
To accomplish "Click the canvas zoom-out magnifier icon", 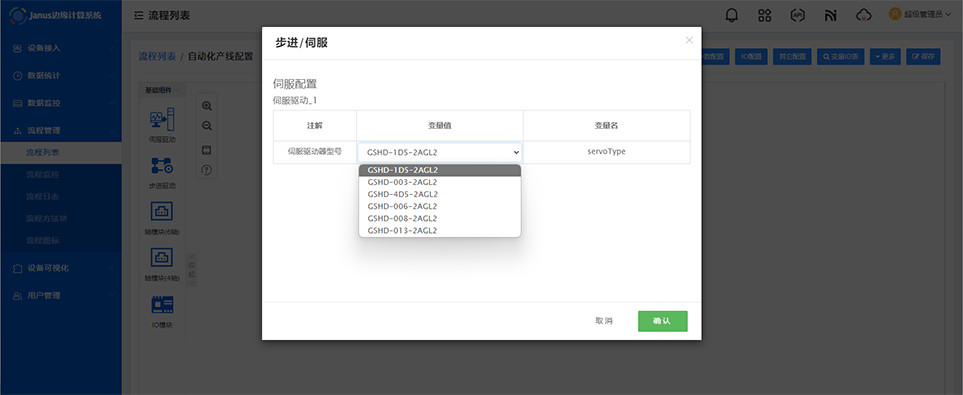I will point(207,126).
